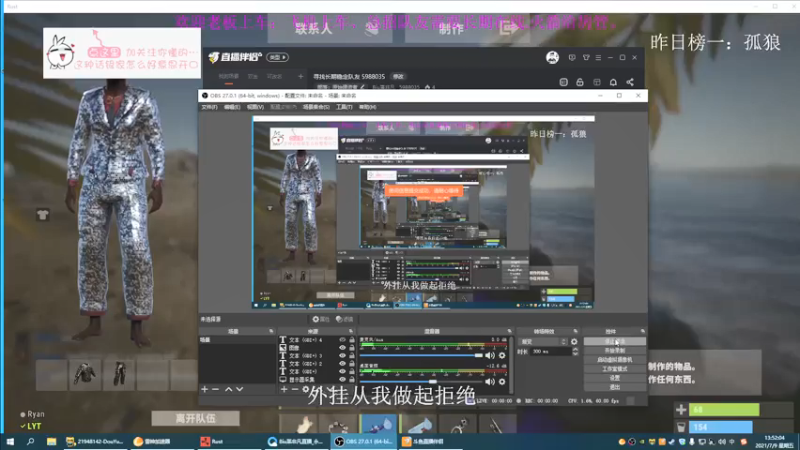The height and width of the screenshot is (450, 800).
Task: Click 退出 button in OBS controls
Action: [x=615, y=387]
